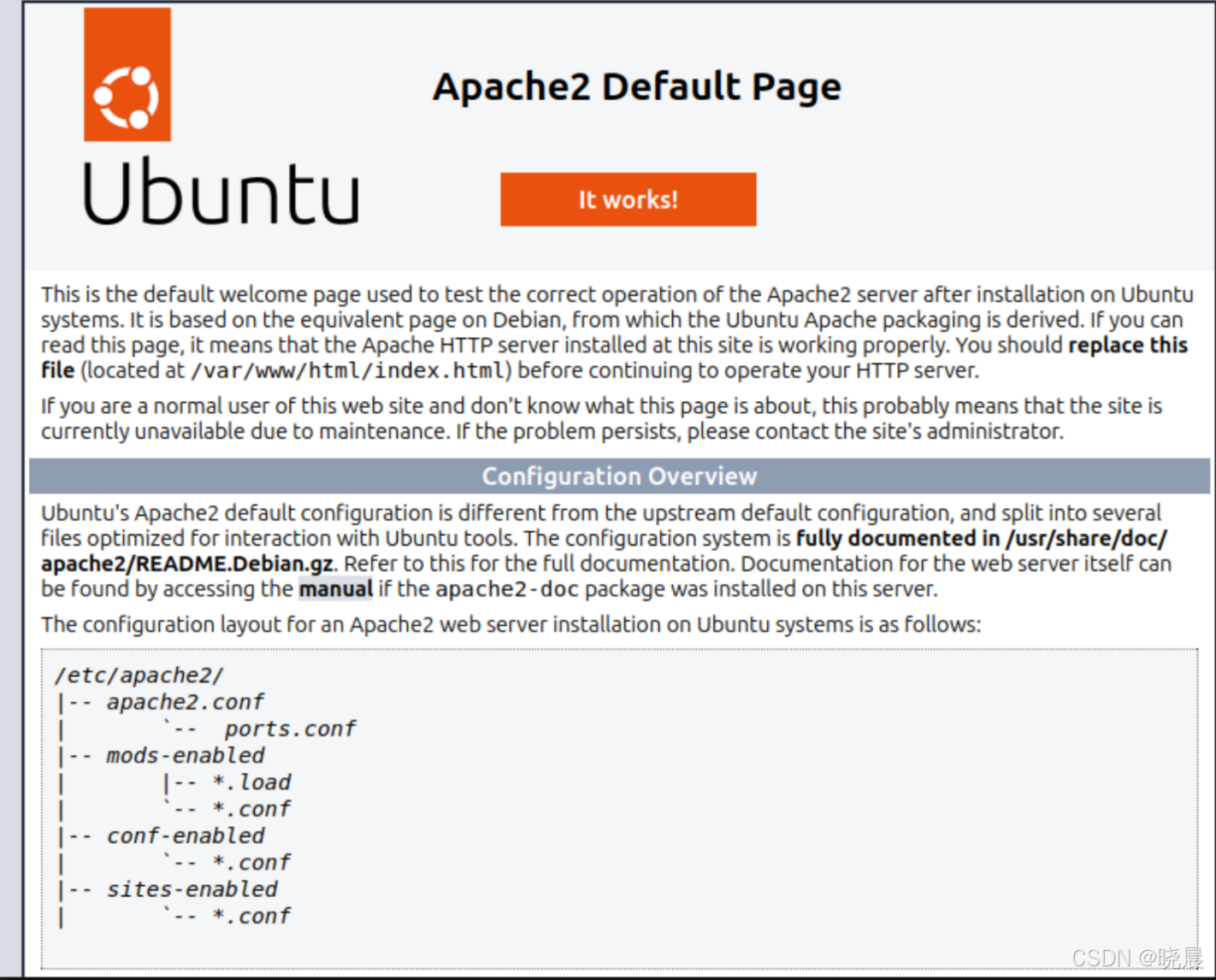Image resolution: width=1216 pixels, height=980 pixels.
Task: Open the manual link
Action: pos(335,589)
